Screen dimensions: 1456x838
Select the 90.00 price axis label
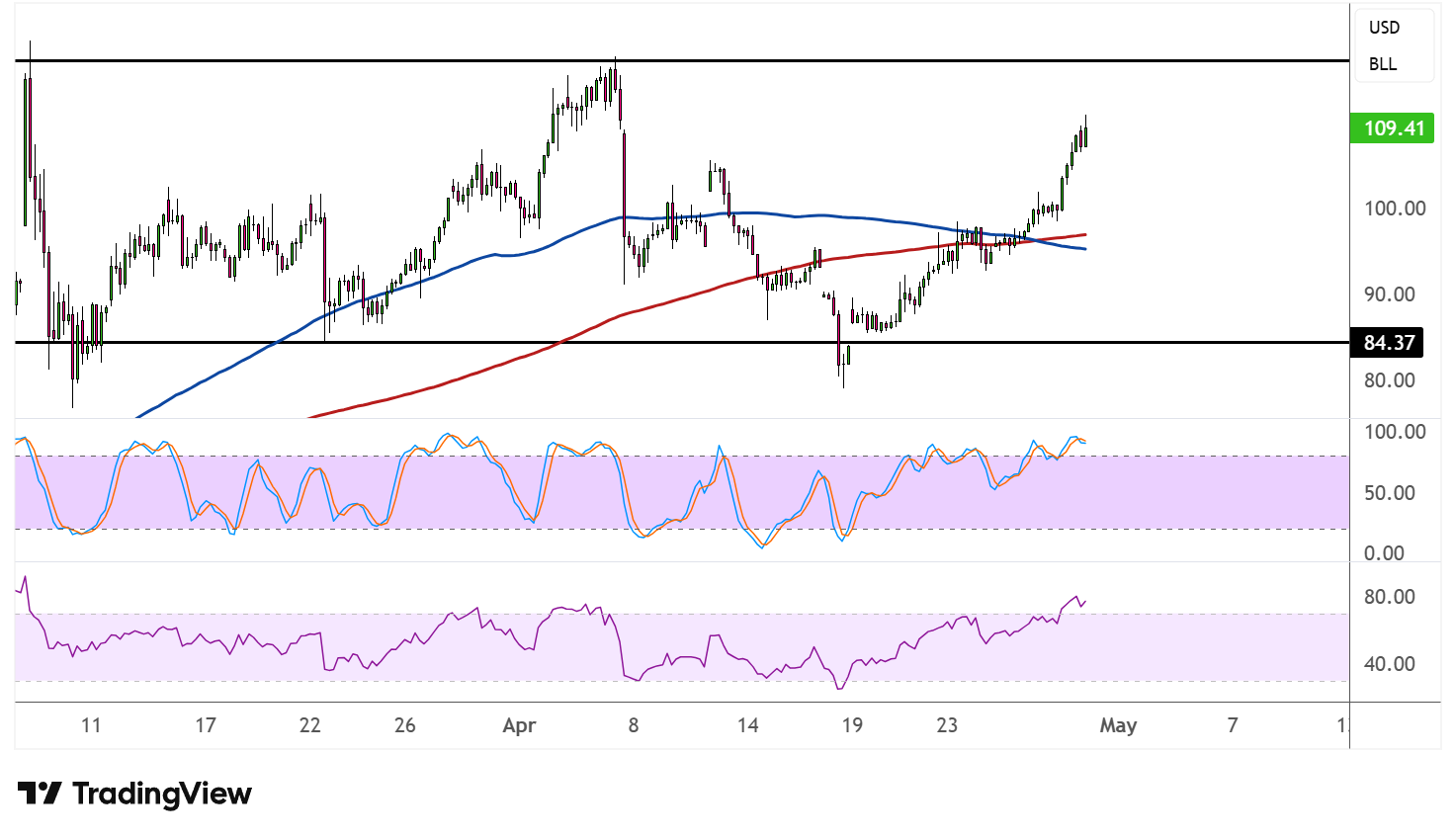[1389, 294]
